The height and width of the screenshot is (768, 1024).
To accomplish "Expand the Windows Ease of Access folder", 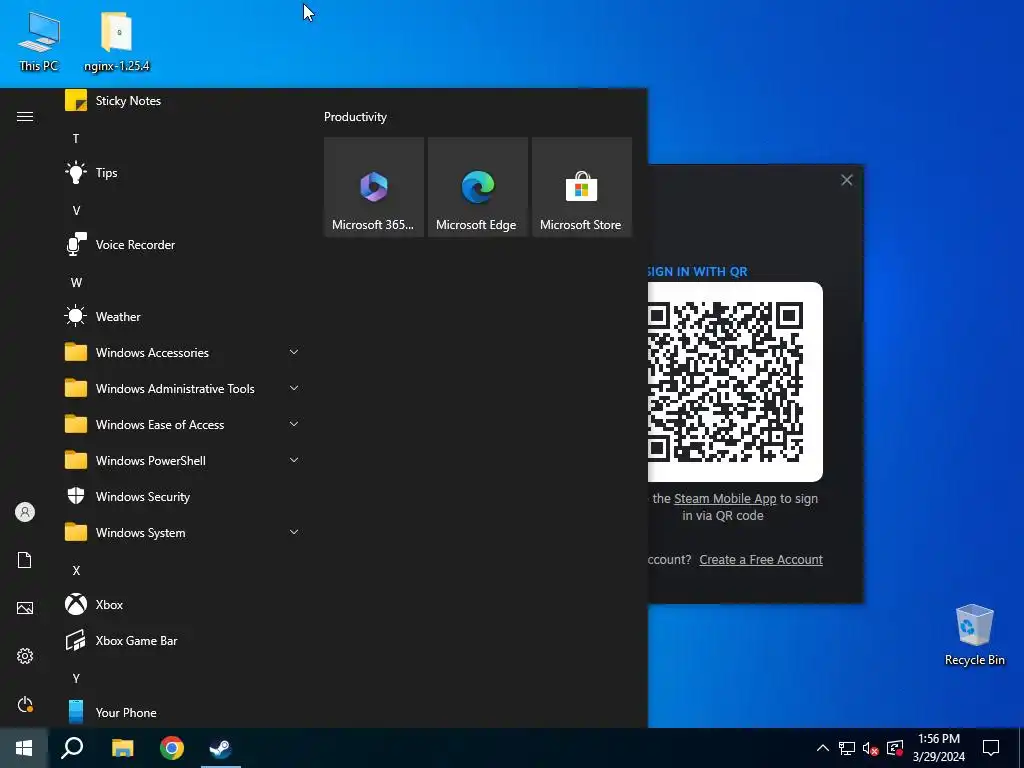I will [182, 424].
